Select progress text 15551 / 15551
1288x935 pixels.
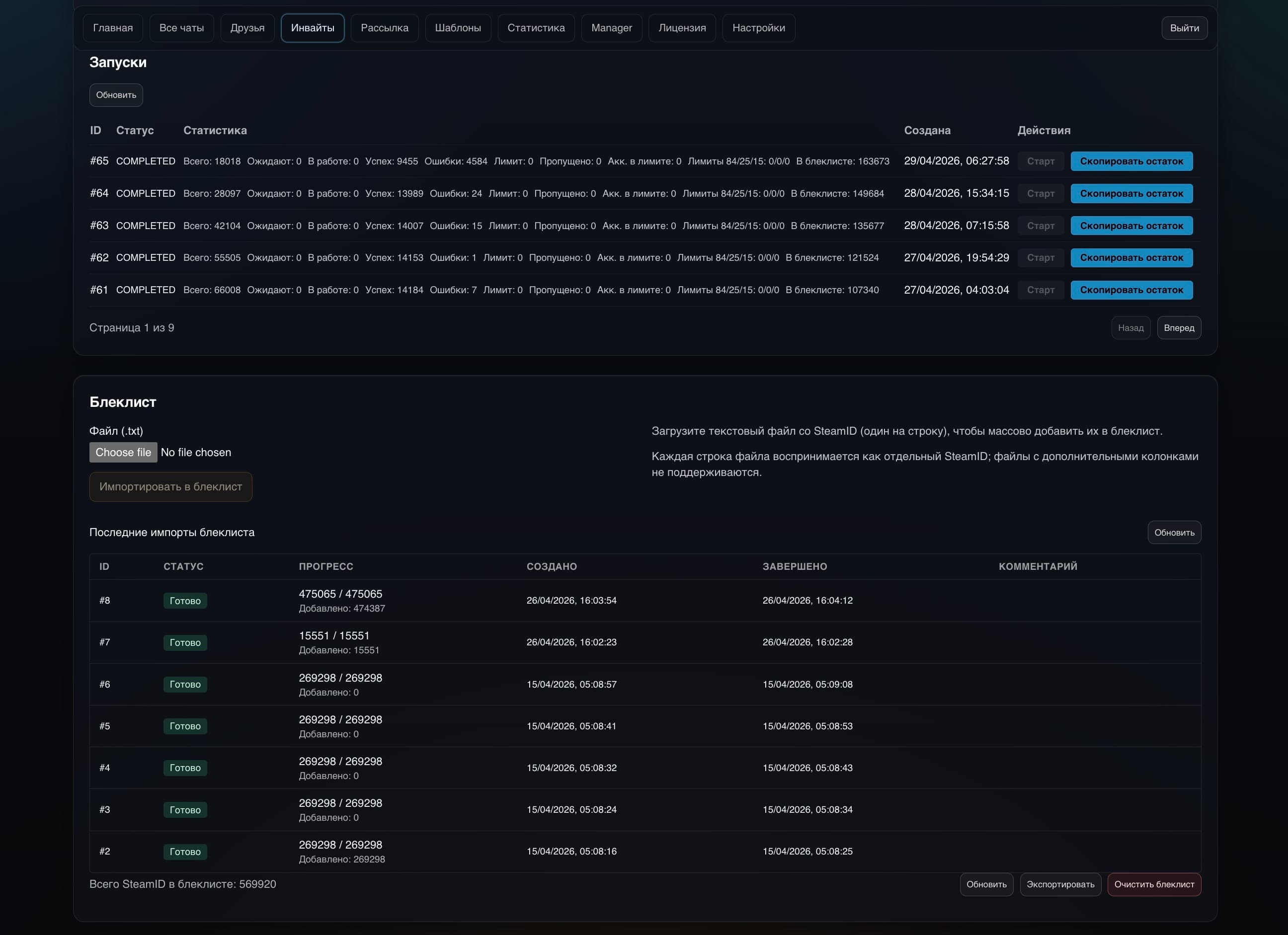334,636
